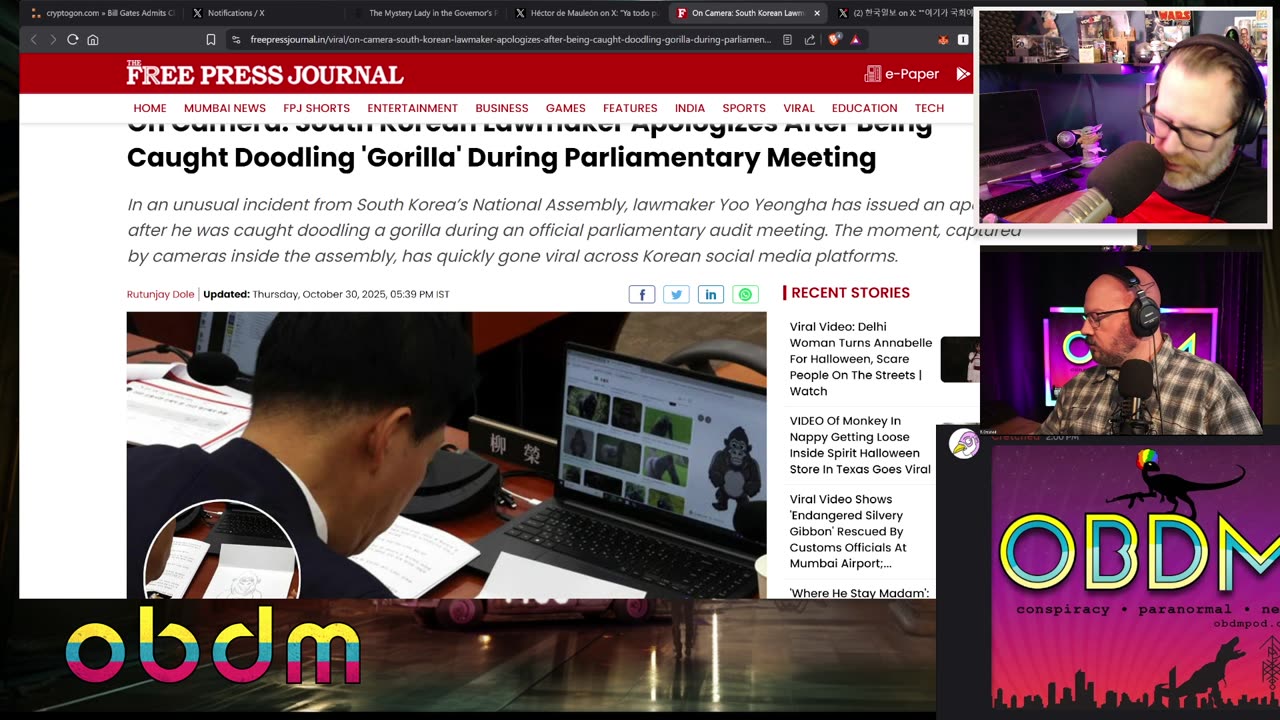
Task: Click the article updated date text
Action: pyautogui.click(x=326, y=294)
